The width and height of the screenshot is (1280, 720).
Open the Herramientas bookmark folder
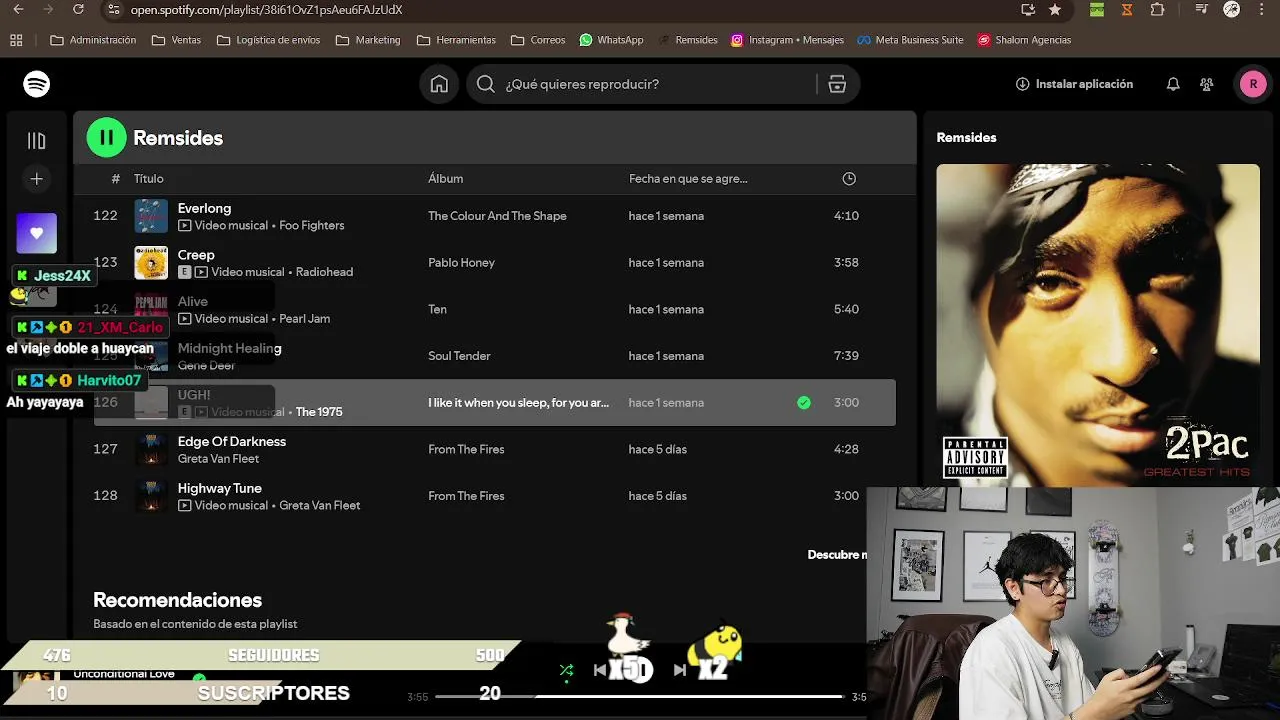click(456, 40)
